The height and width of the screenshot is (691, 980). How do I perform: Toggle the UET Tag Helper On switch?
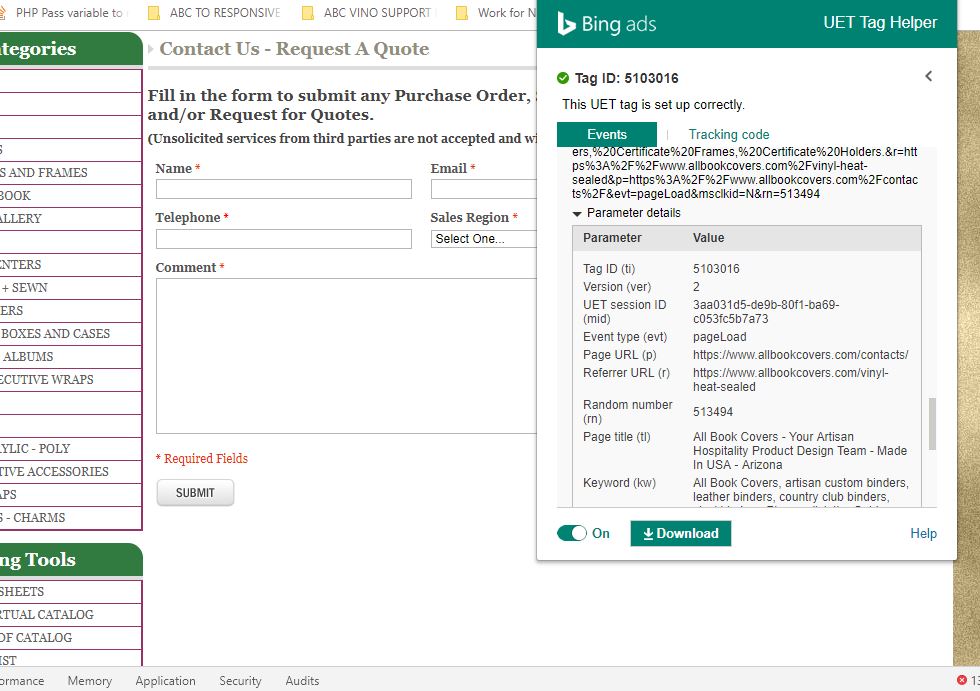(572, 533)
